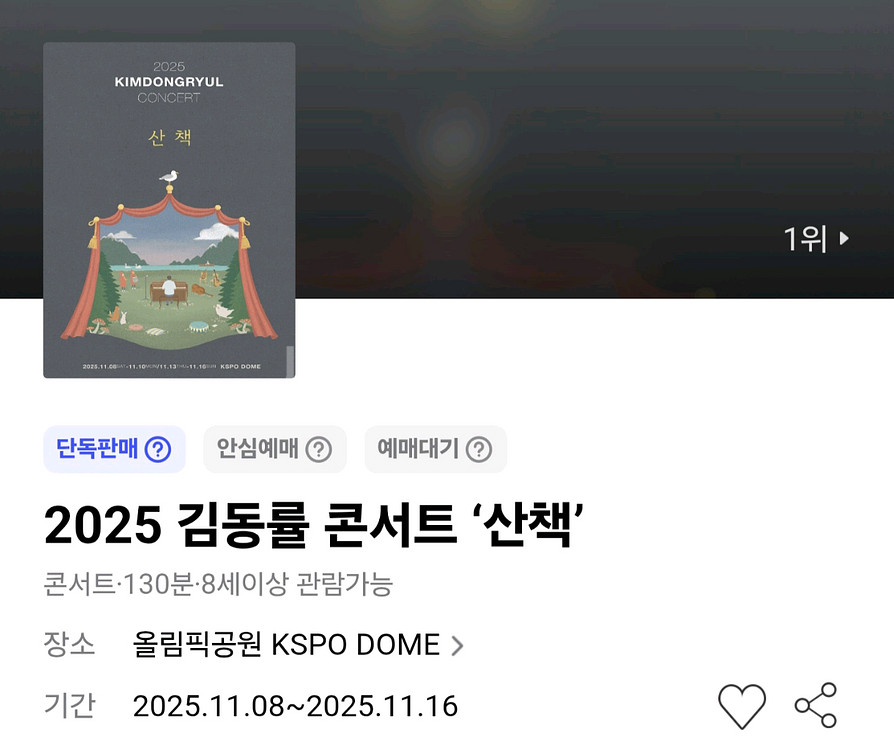Click the 콘서트·130분·8세이상 관람가능 info line
The width and height of the screenshot is (894, 750).
pos(218,584)
